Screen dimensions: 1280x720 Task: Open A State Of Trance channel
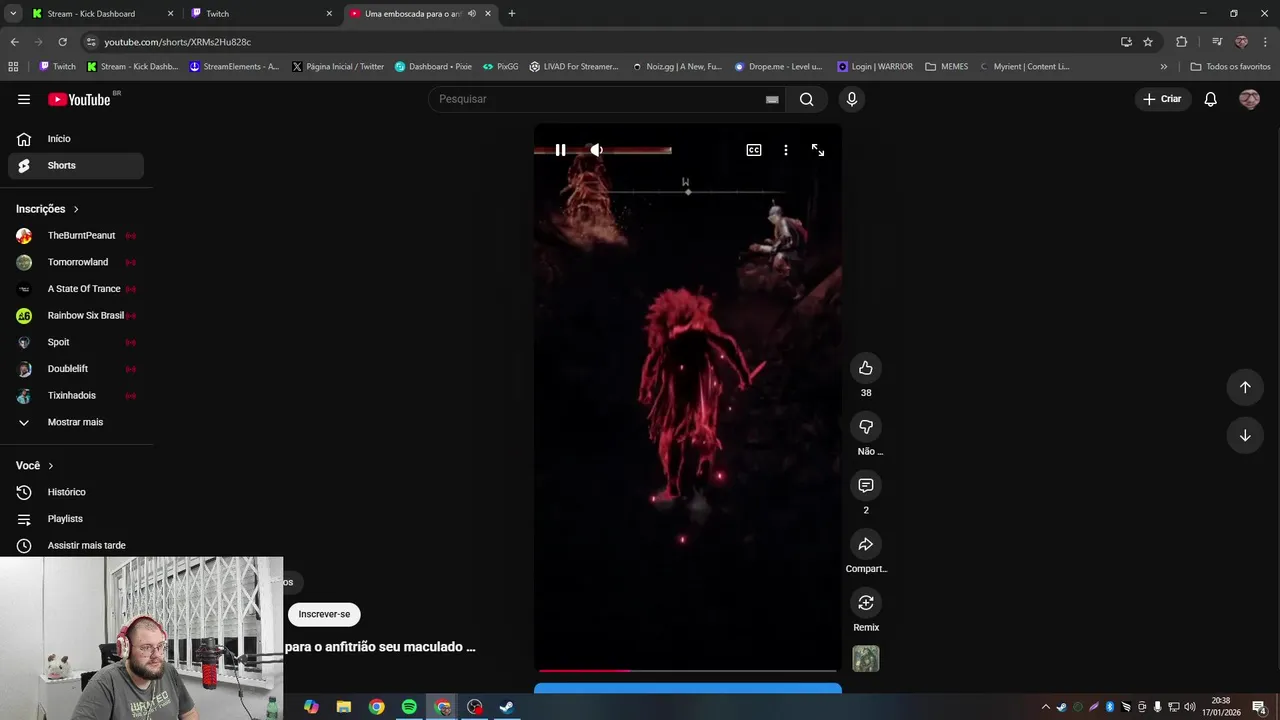click(x=76, y=289)
